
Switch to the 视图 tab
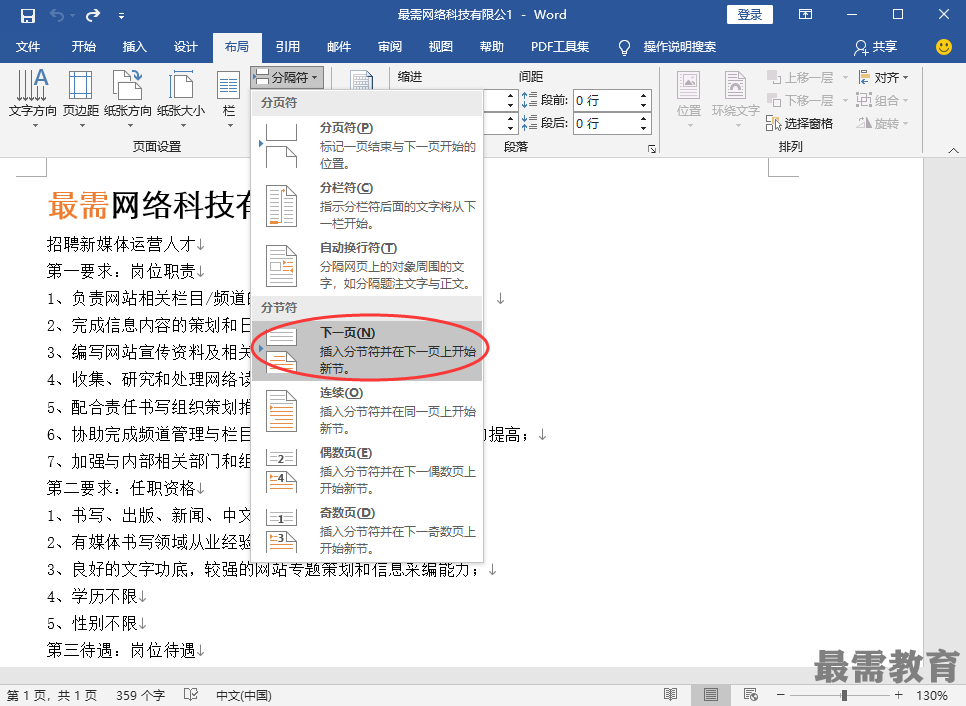tap(440, 47)
